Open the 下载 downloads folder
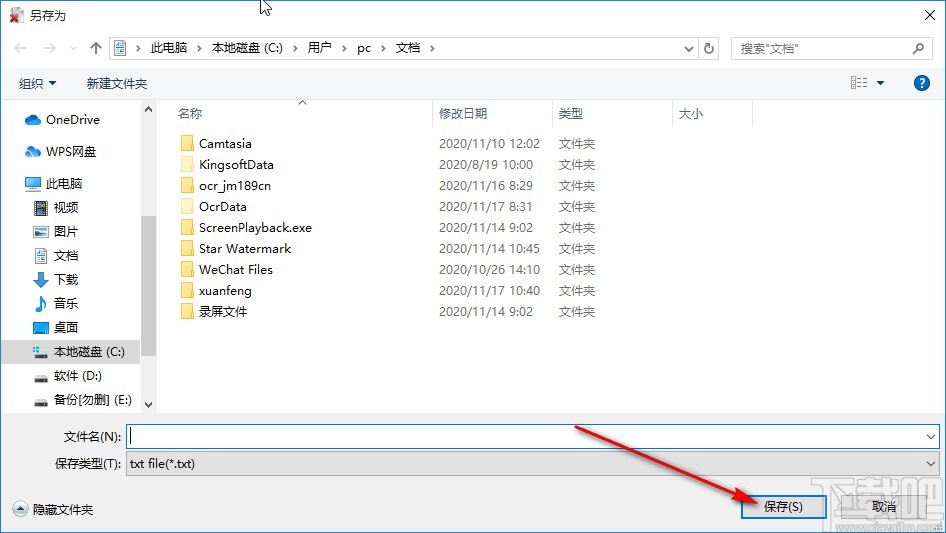This screenshot has height=533, width=946. point(56,279)
